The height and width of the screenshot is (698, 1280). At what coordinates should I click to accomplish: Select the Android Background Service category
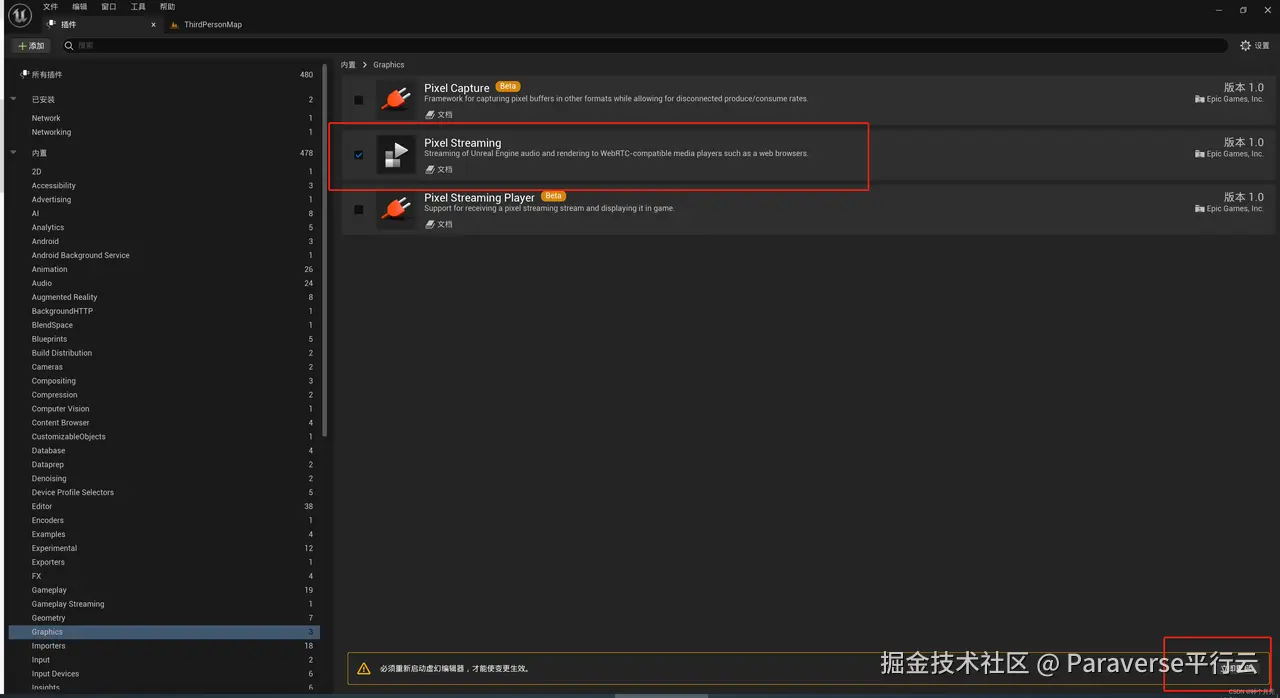pyautogui.click(x=165, y=255)
